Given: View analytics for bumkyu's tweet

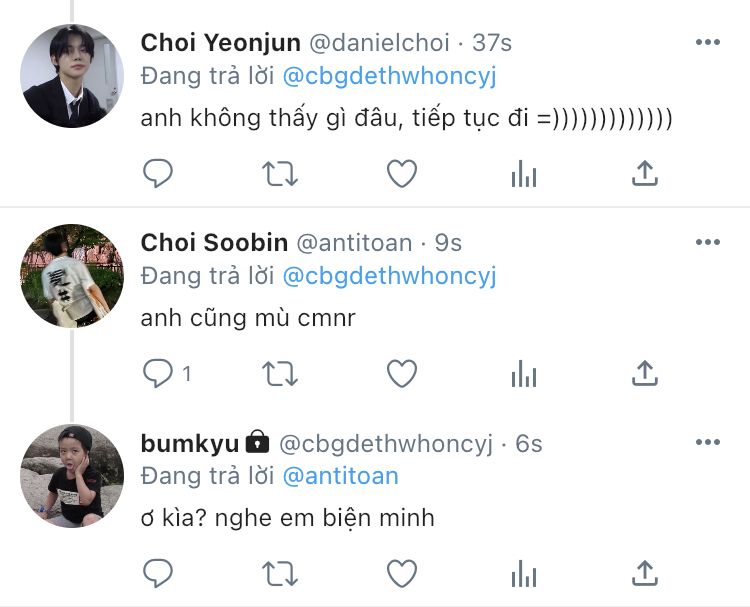Looking at the screenshot, I should pyautogui.click(x=524, y=573).
